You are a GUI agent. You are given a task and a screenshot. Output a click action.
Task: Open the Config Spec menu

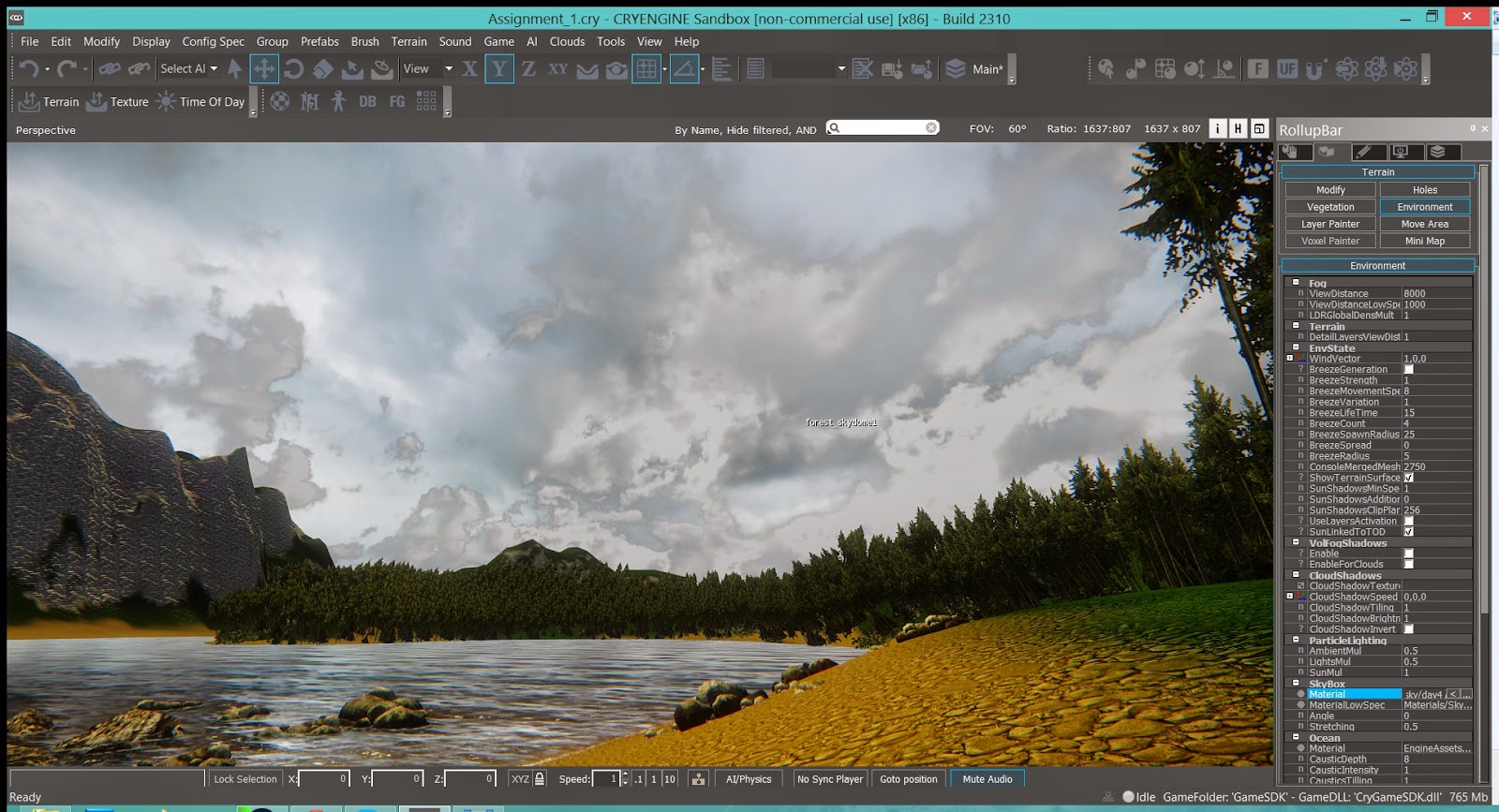pyautogui.click(x=213, y=41)
